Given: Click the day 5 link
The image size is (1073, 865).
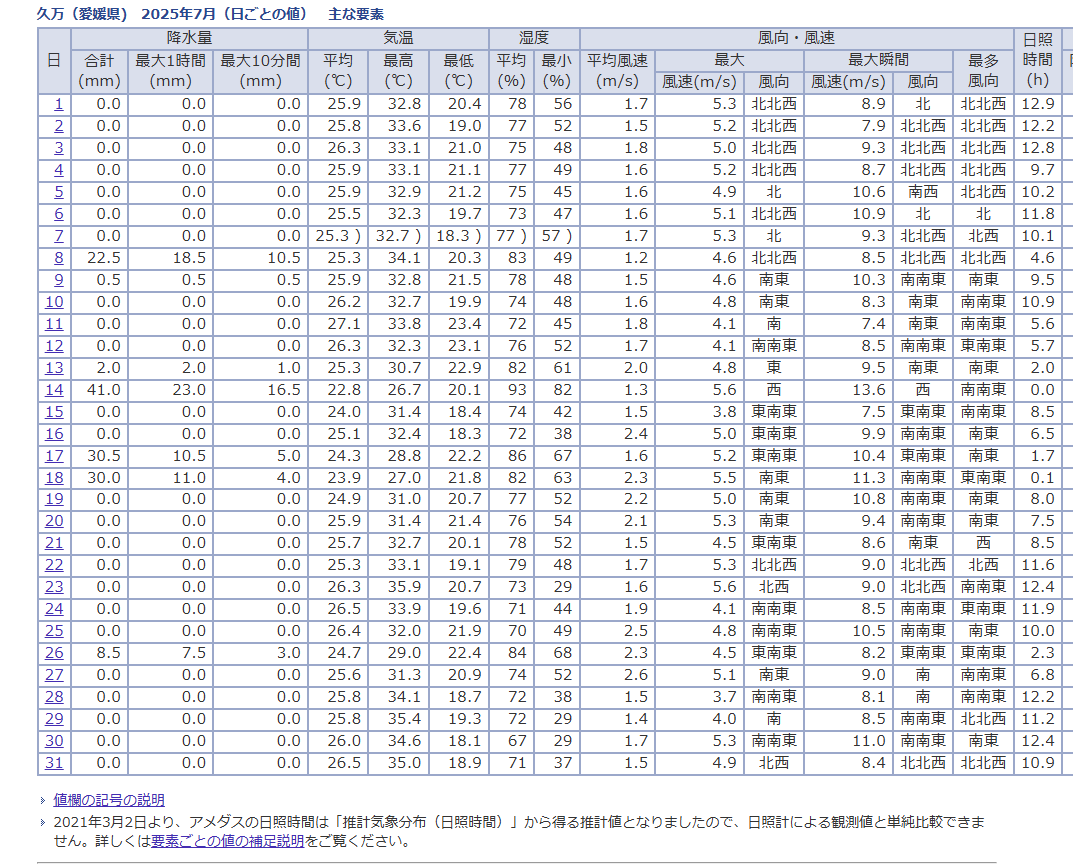Looking at the screenshot, I should 58,192.
